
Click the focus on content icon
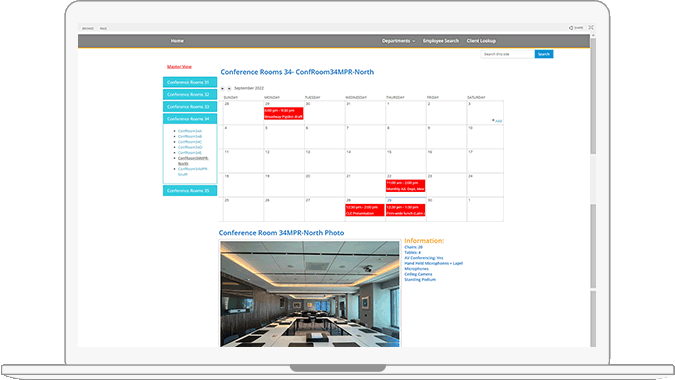click(x=591, y=28)
